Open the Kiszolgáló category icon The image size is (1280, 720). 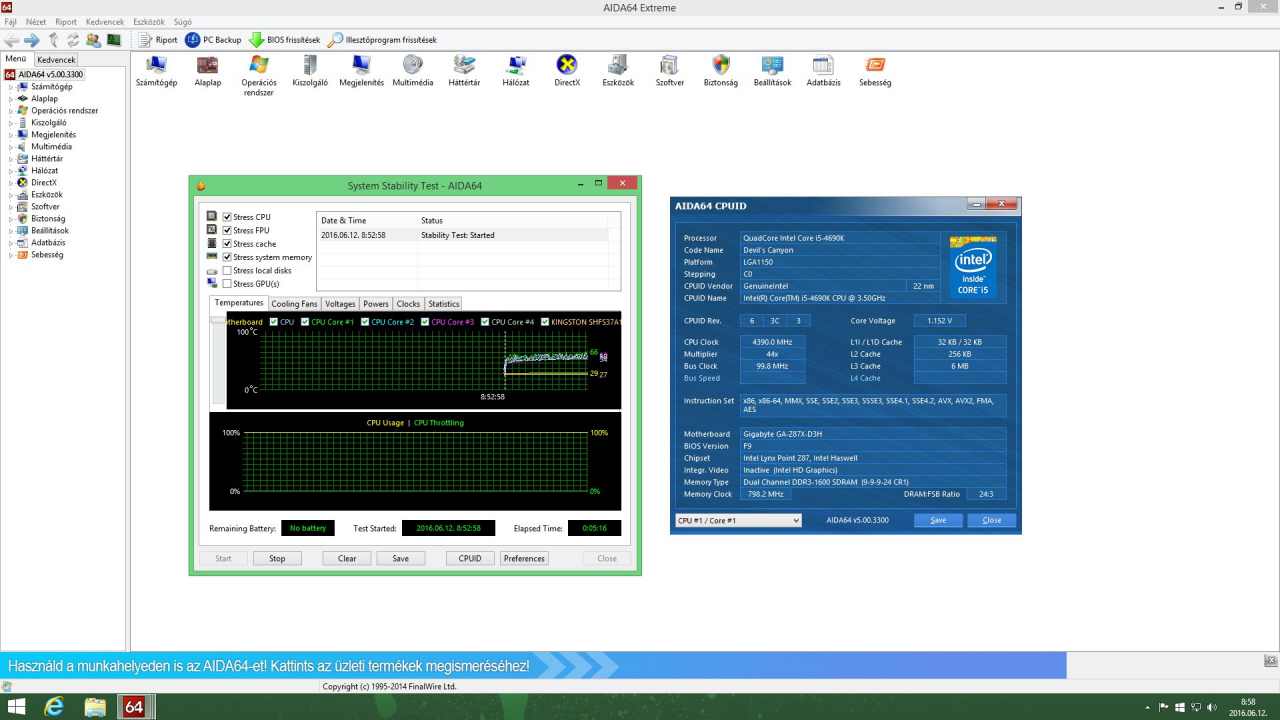[x=310, y=71]
